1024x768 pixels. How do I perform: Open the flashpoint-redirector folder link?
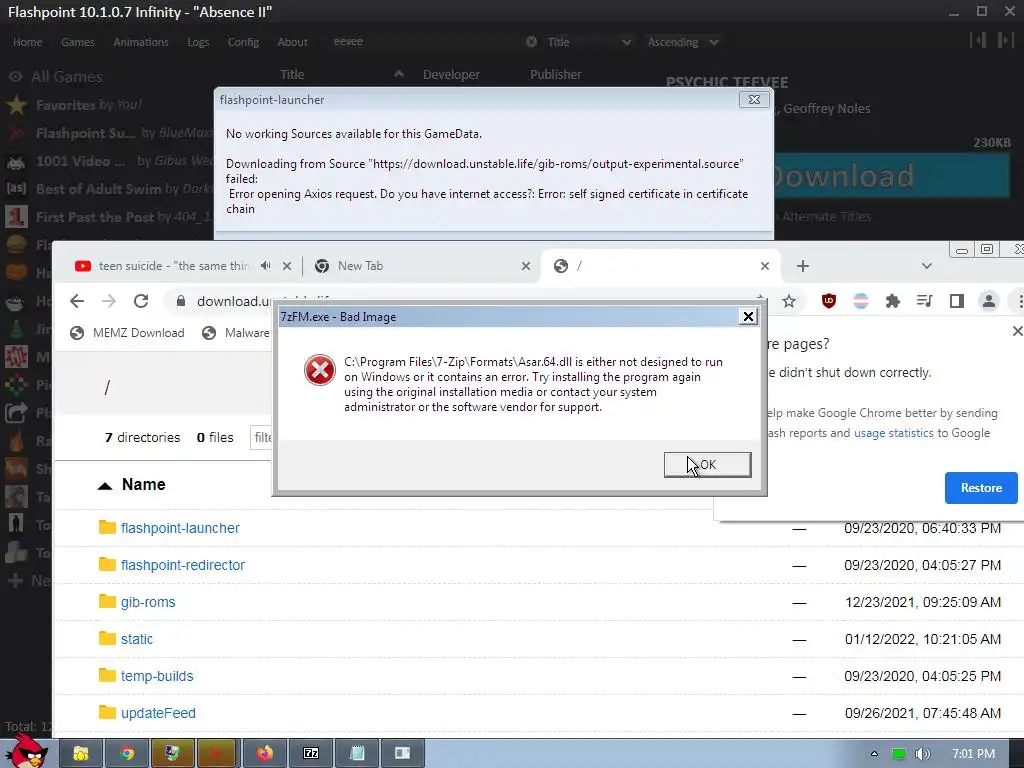tap(183, 565)
